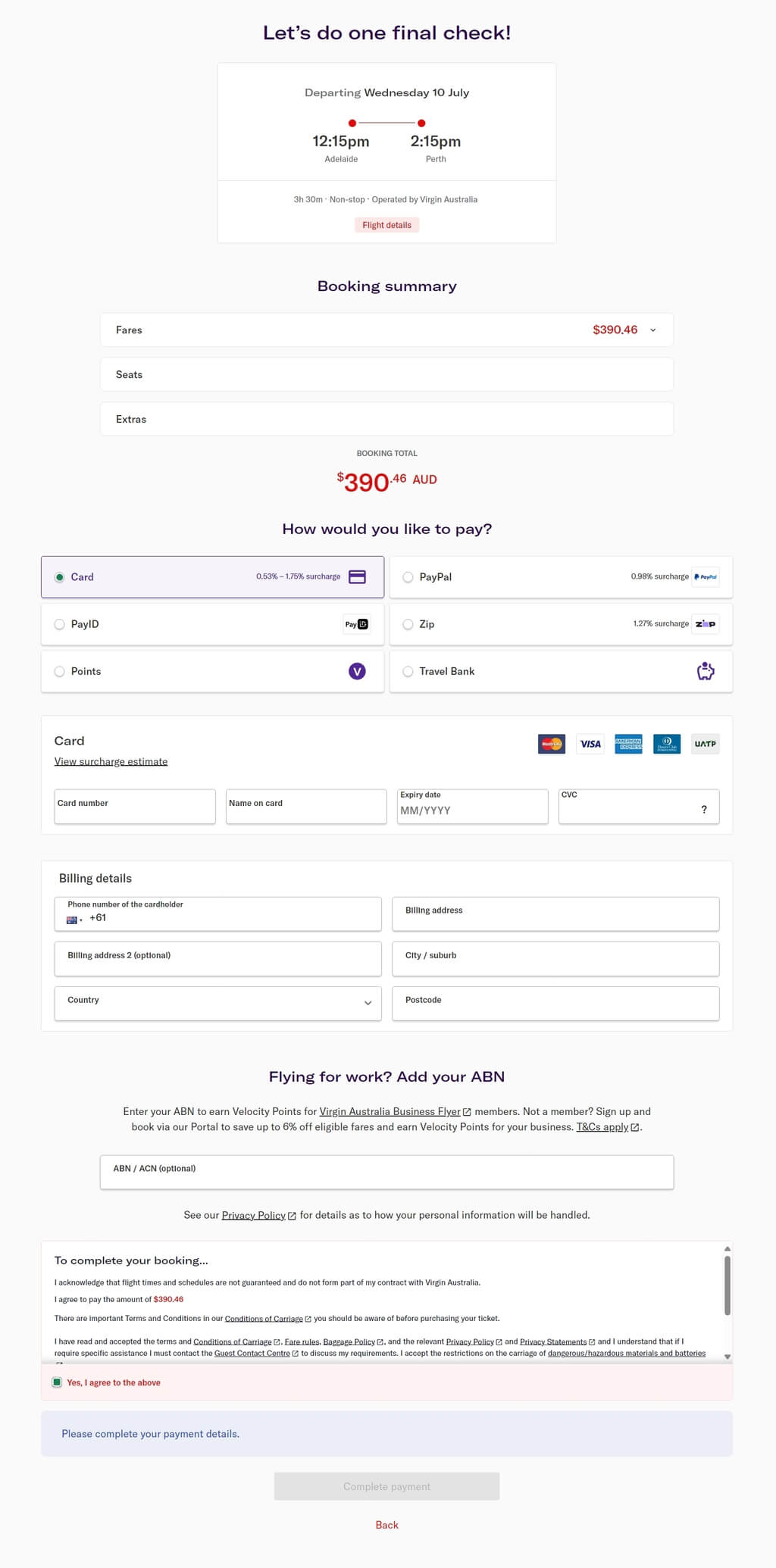
Task: Select the PayID radio button
Action: tap(59, 624)
